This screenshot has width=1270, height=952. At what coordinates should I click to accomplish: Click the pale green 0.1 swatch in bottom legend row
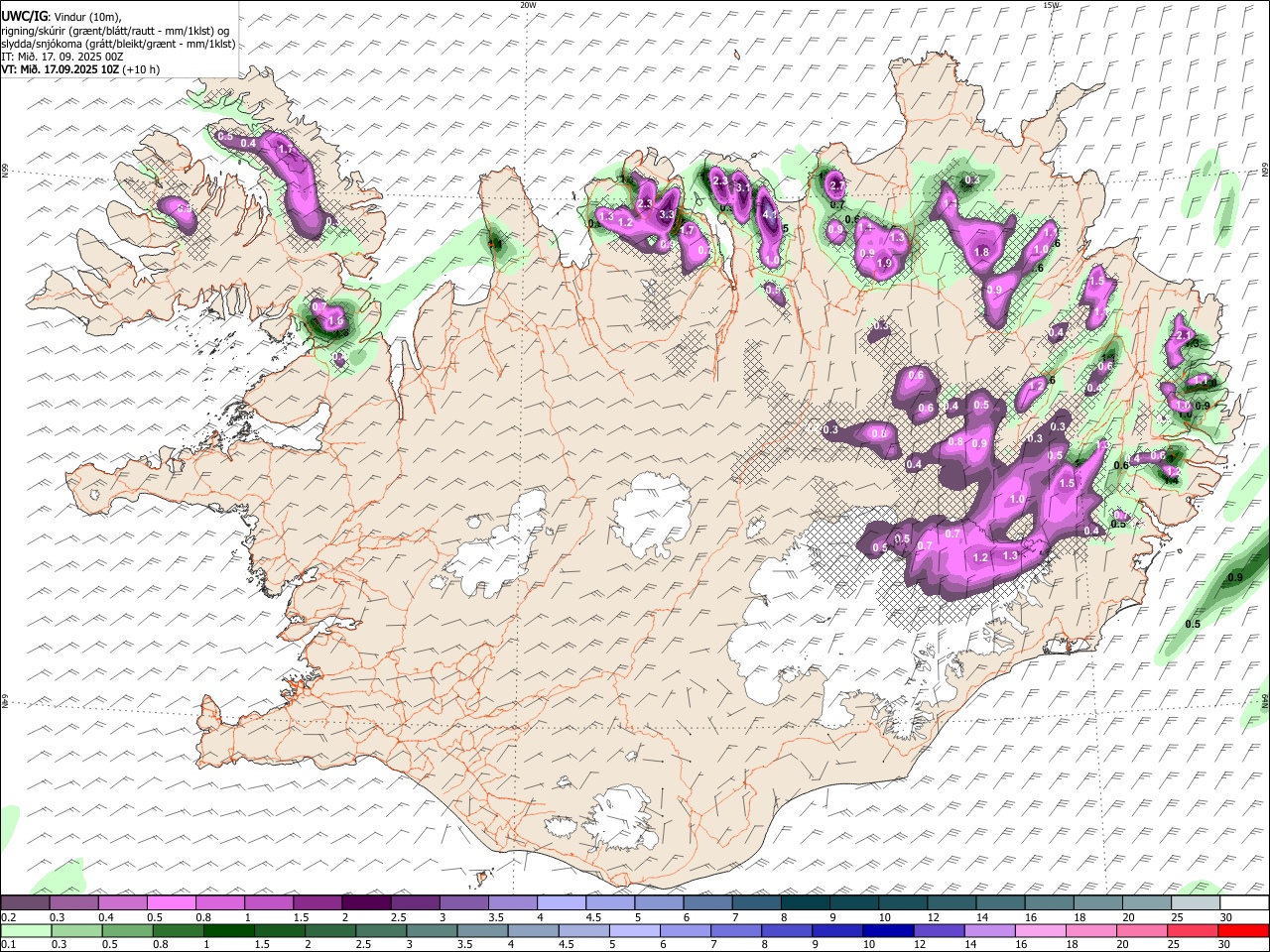[27, 931]
